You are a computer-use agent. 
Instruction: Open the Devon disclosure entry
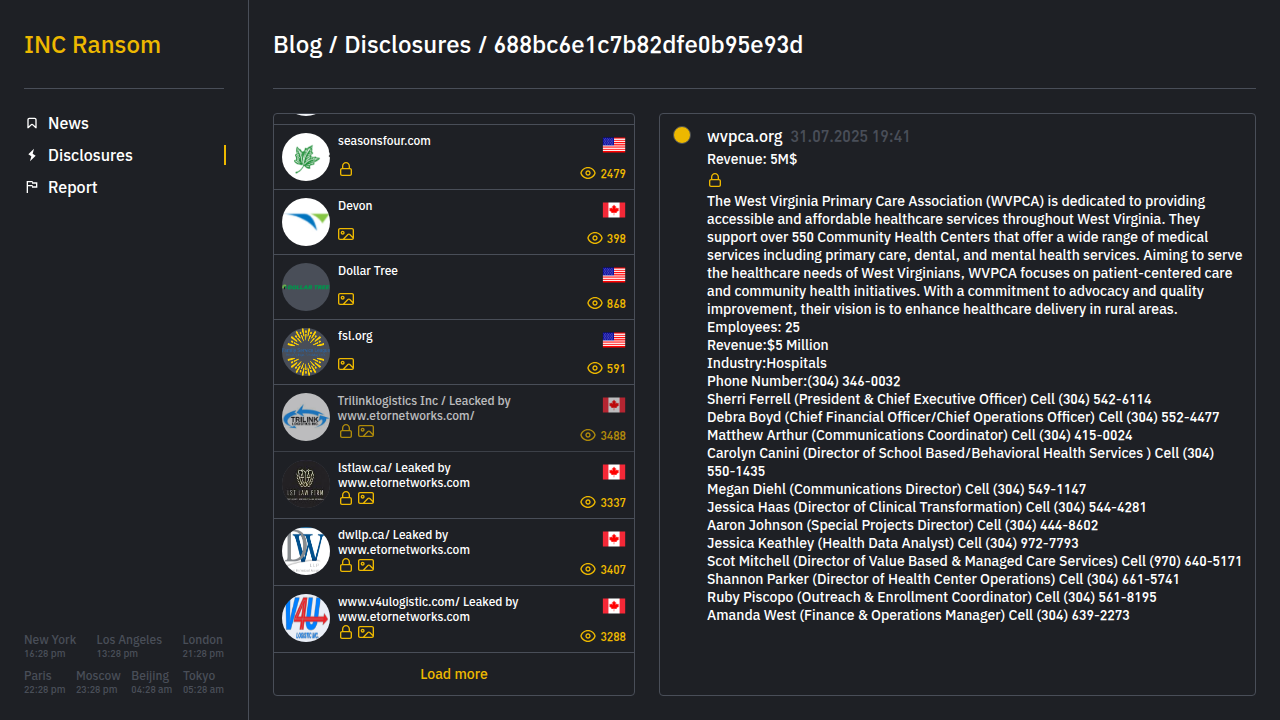coord(454,222)
